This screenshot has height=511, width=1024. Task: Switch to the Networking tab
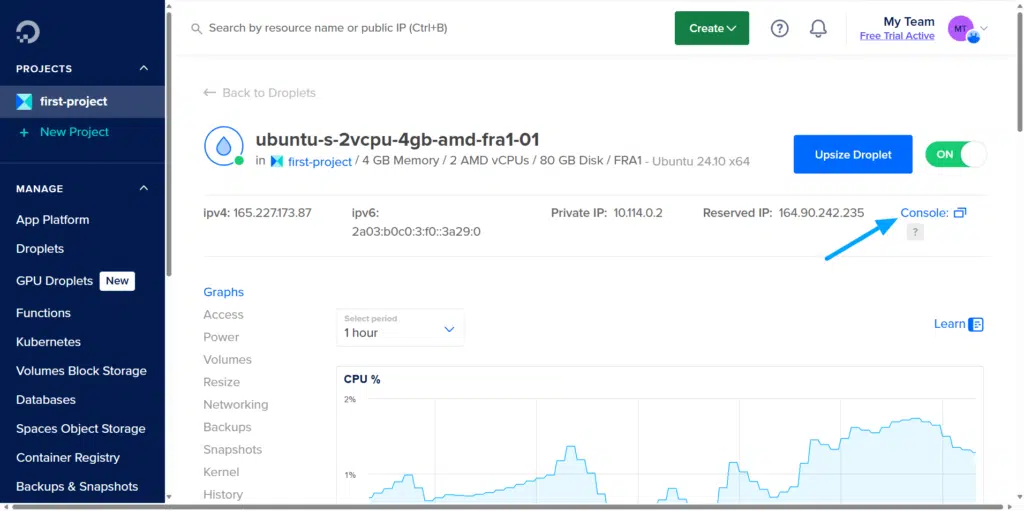point(236,404)
